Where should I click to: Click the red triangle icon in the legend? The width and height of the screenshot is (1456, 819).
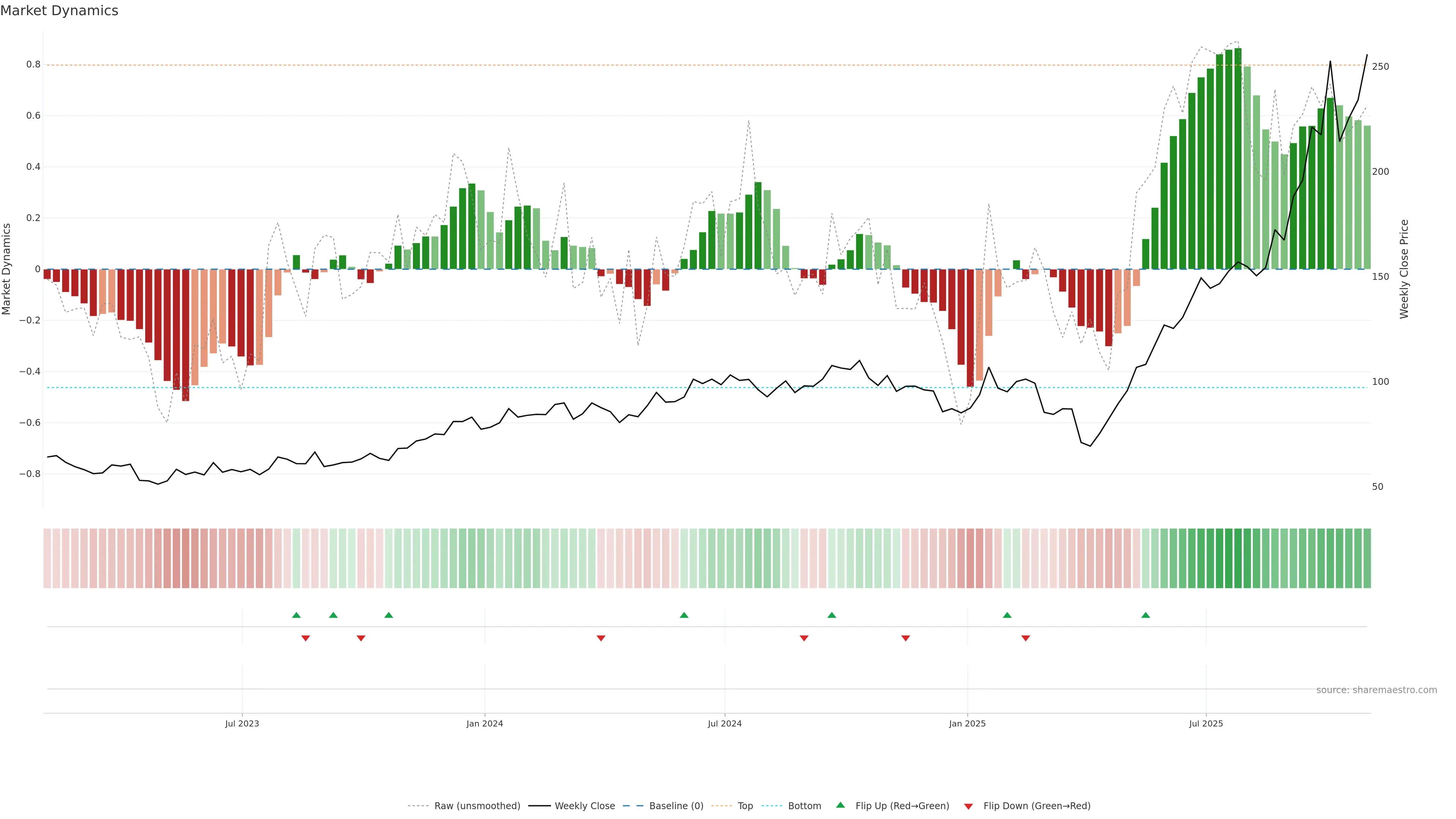click(x=968, y=806)
